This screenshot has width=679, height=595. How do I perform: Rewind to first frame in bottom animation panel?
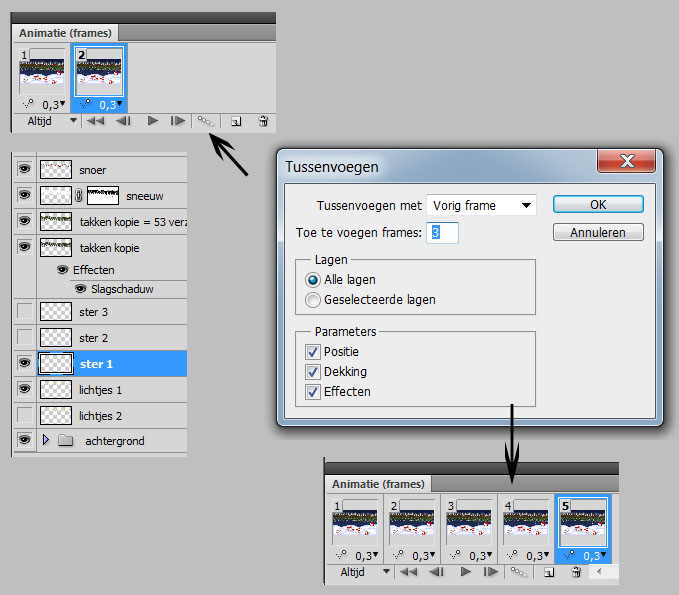pos(408,572)
